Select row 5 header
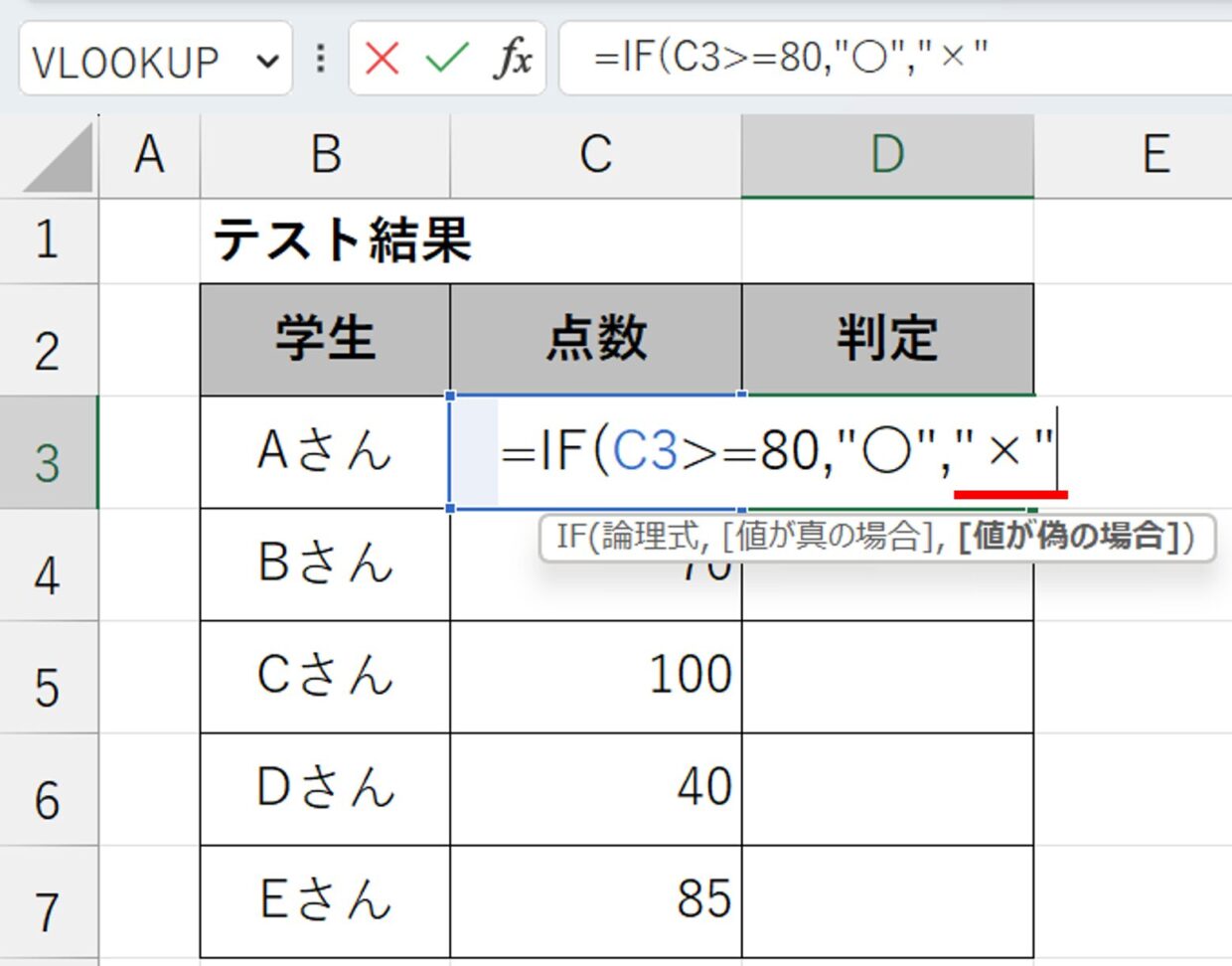The image size is (1232, 966). coord(48,688)
